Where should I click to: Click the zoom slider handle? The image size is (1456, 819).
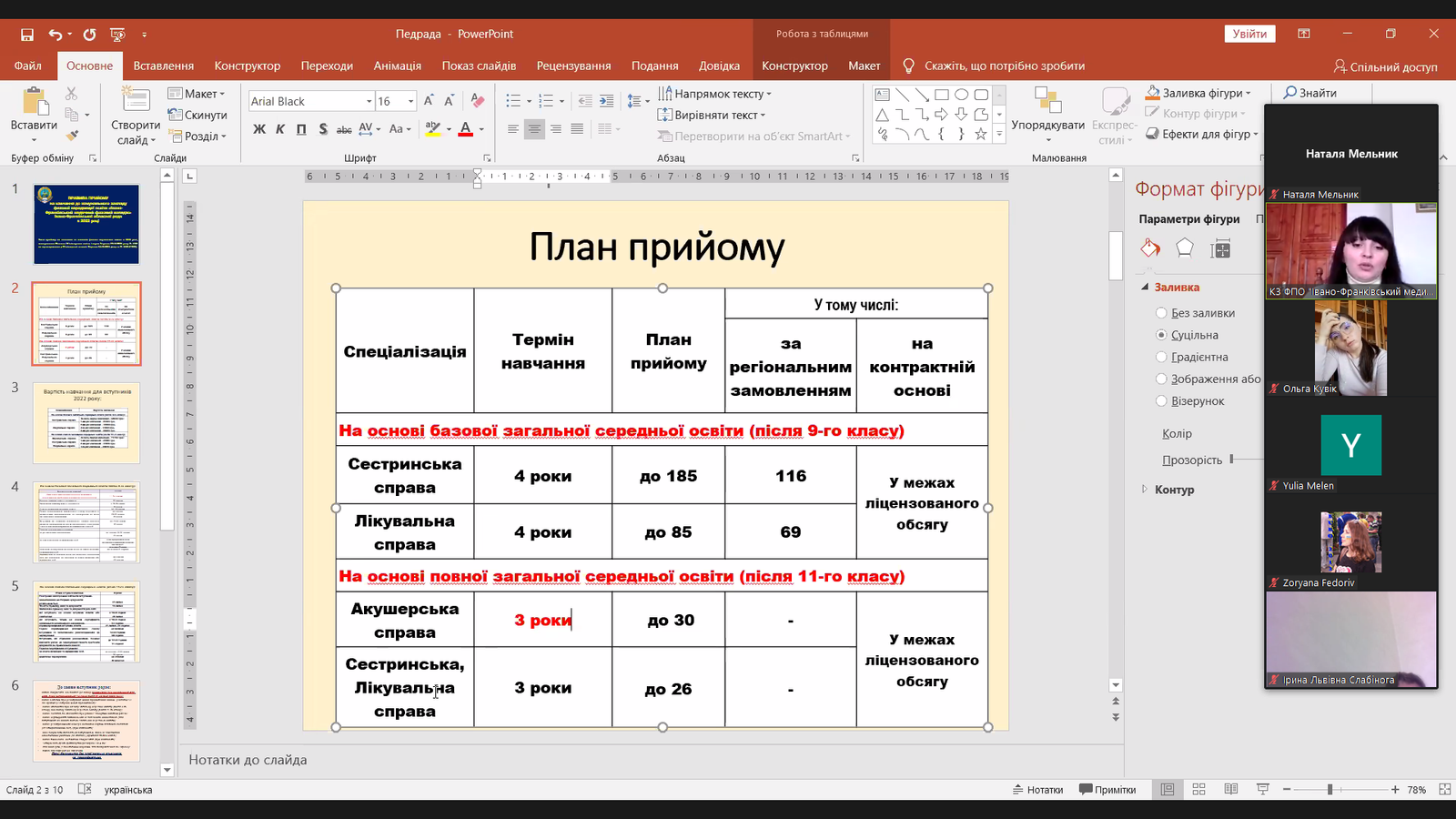[x=1330, y=789]
